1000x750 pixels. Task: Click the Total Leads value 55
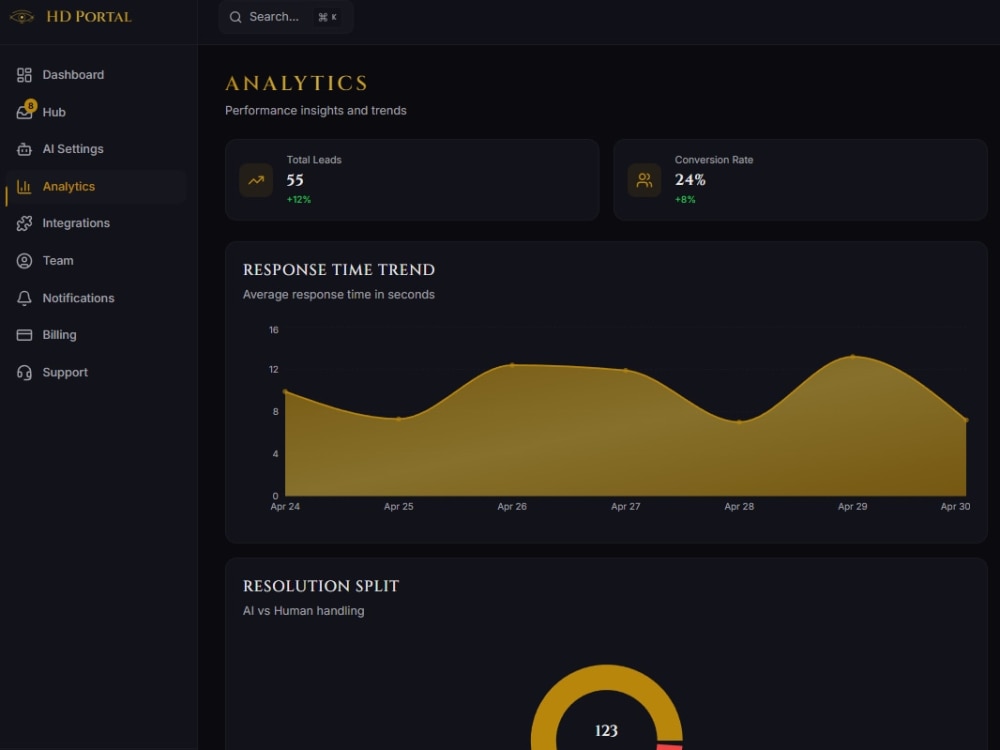tap(295, 180)
